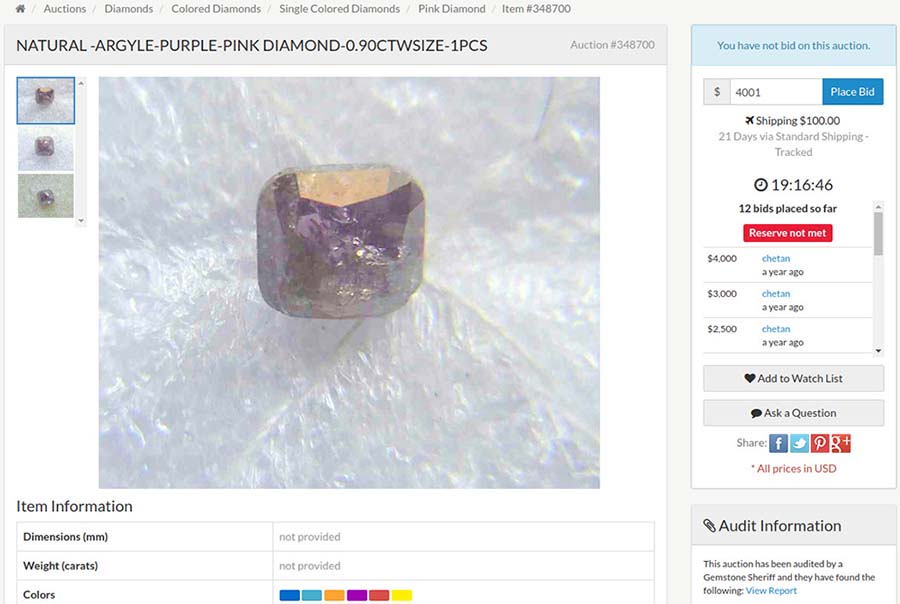The width and height of the screenshot is (900, 604).
Task: Click bid history scrollbar down arrow
Action: pos(878,351)
